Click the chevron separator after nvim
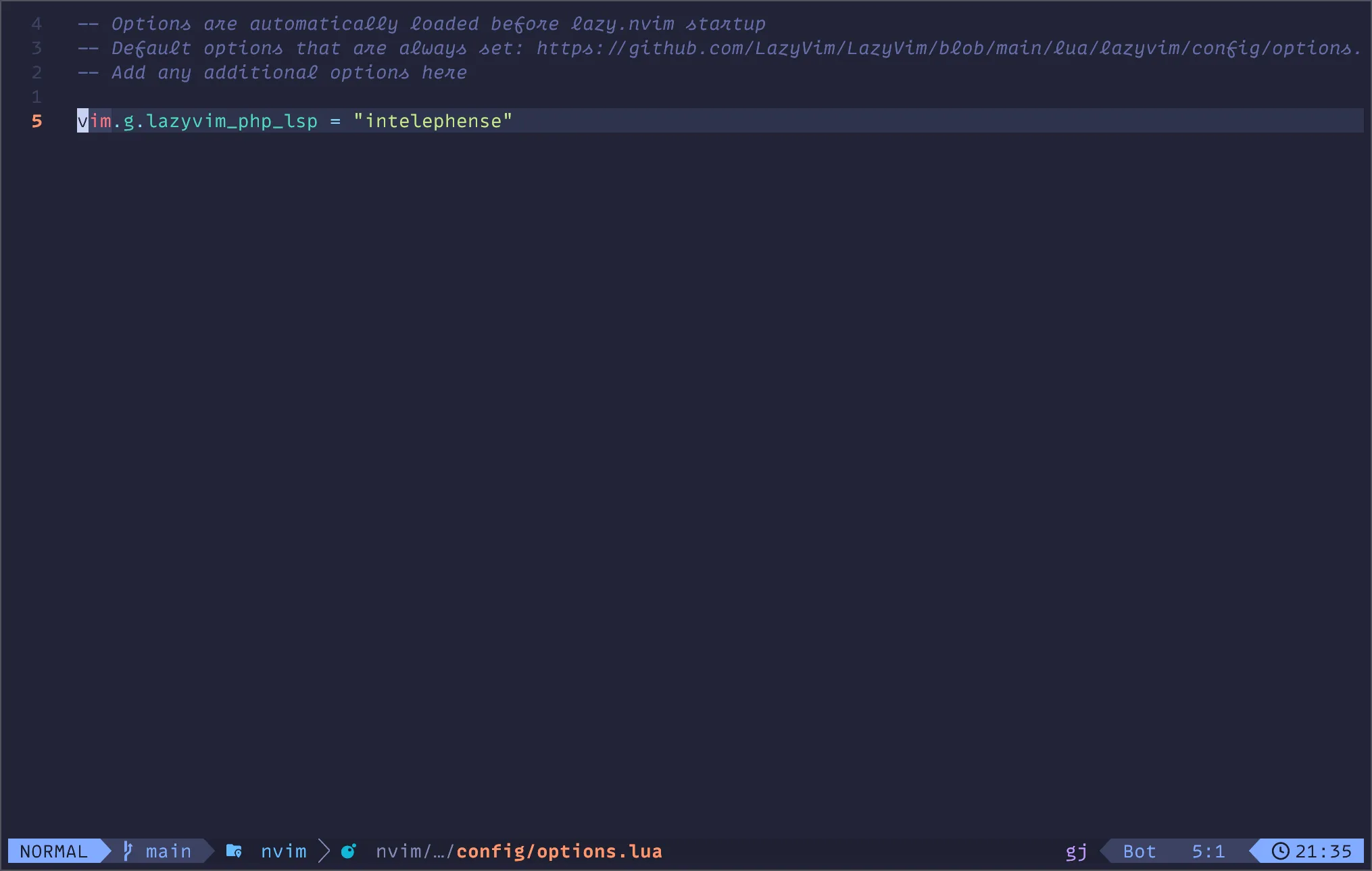The image size is (1372, 871). [324, 851]
